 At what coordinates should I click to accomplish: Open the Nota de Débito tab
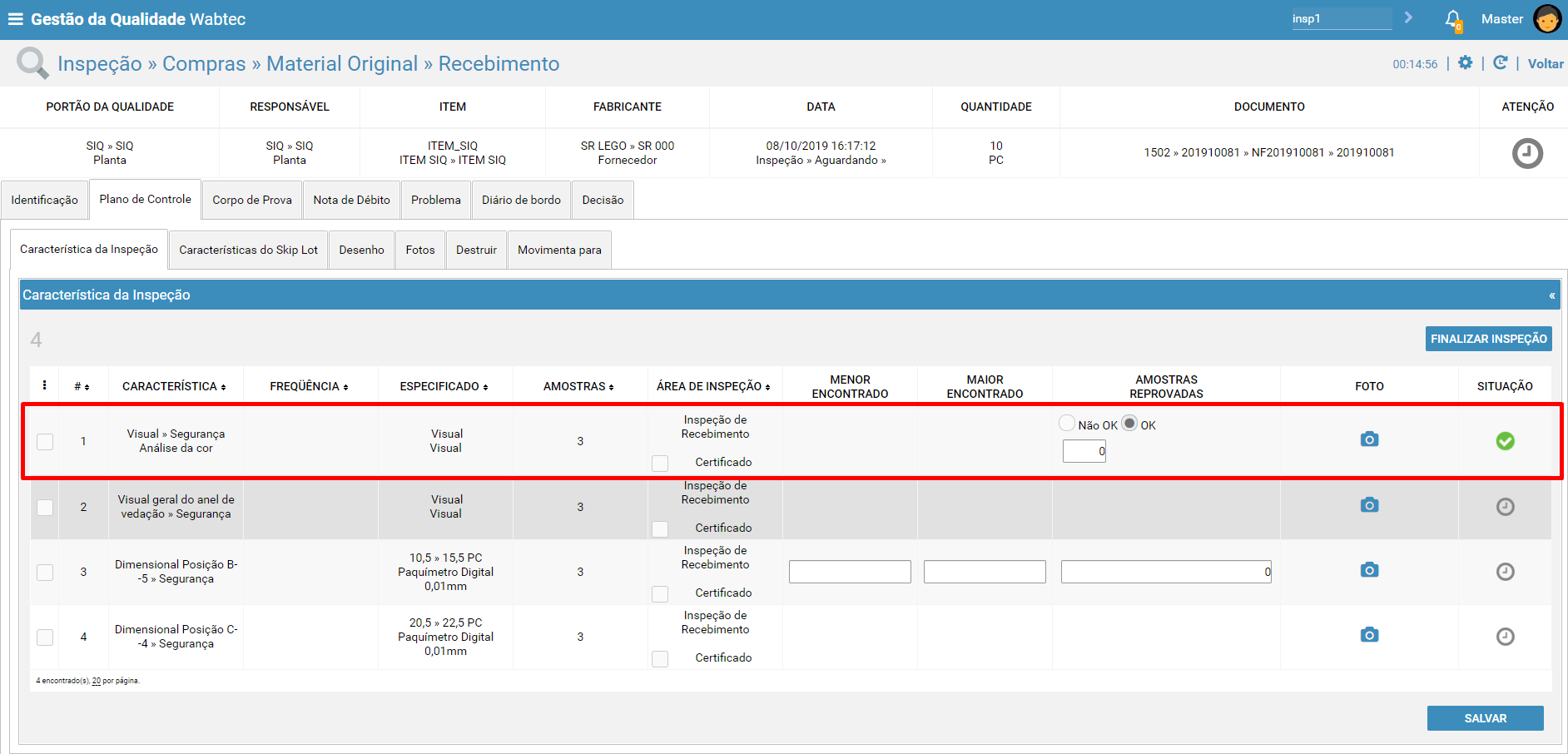pos(351,200)
